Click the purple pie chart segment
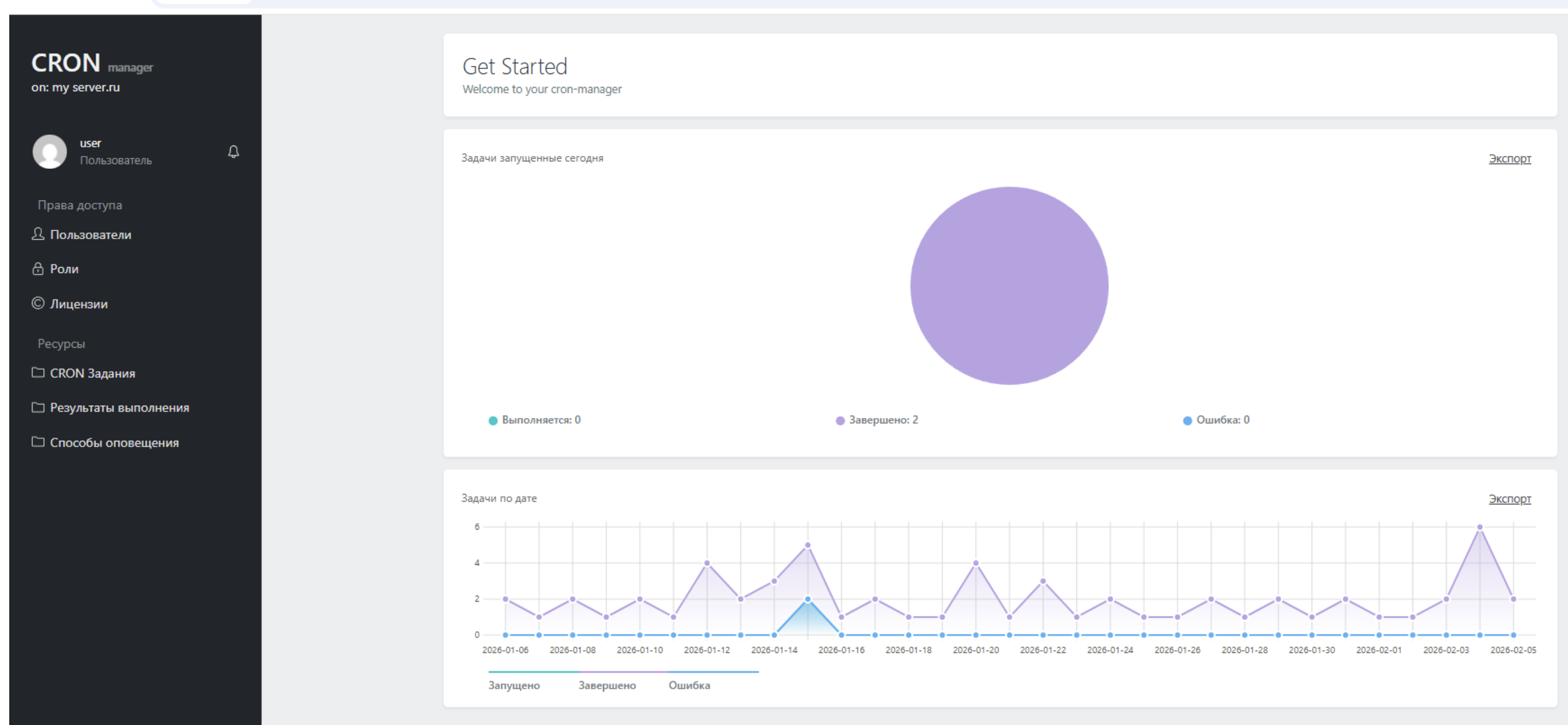 click(x=1009, y=285)
